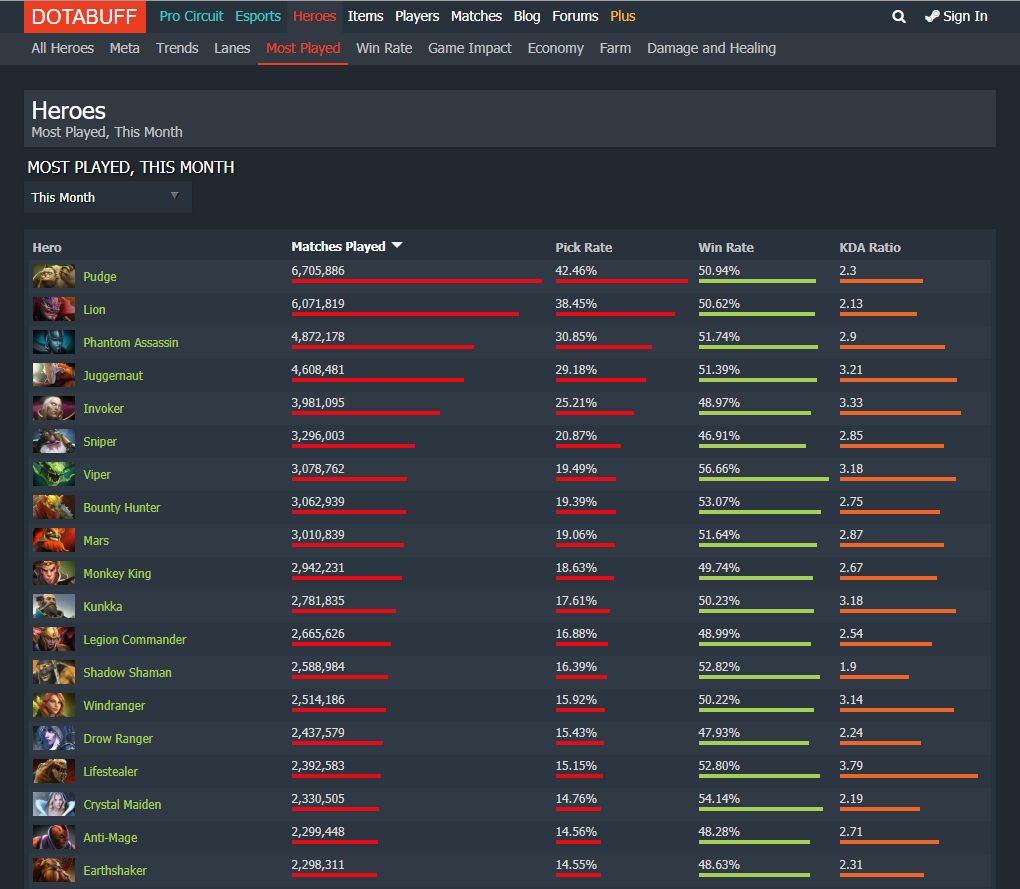Select the Anti-Mage portrait icon
This screenshot has height=889, width=1020.
click(x=53, y=836)
